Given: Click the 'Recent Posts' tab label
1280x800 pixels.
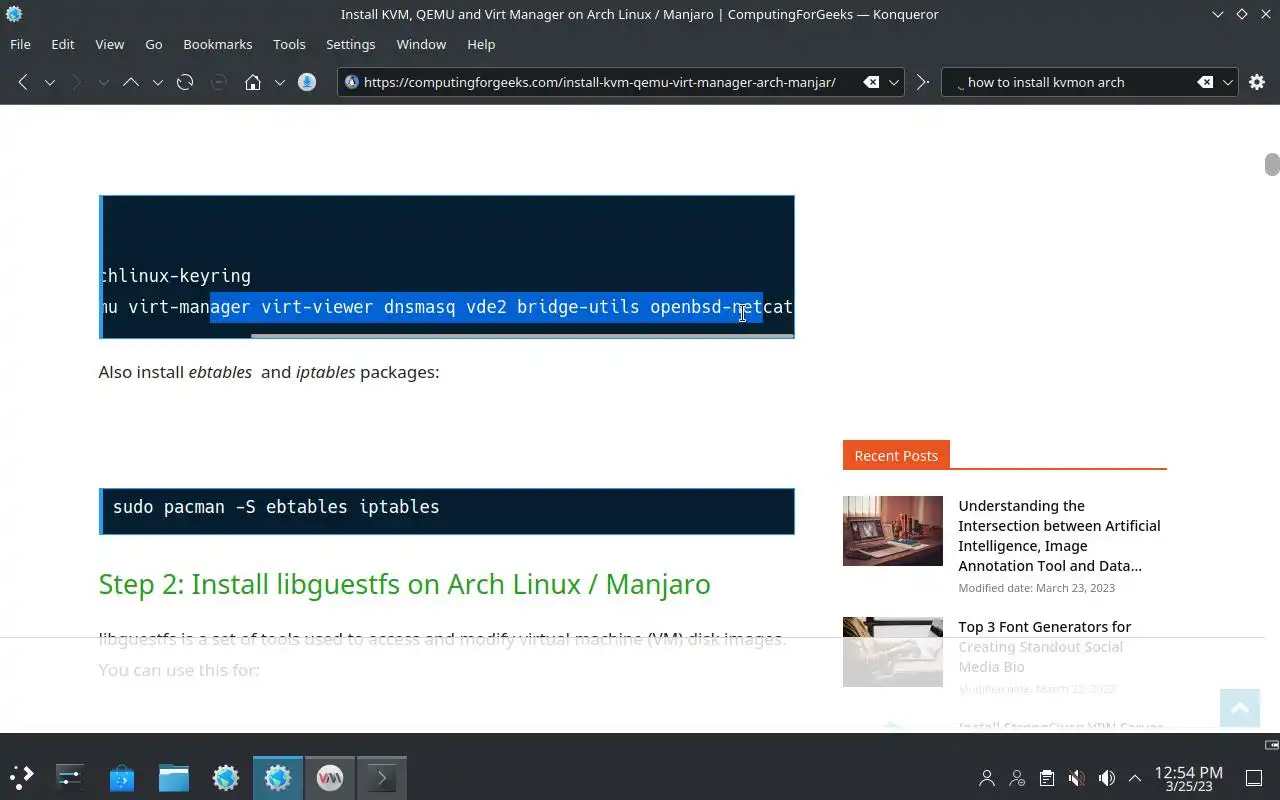Looking at the screenshot, I should click(896, 455).
